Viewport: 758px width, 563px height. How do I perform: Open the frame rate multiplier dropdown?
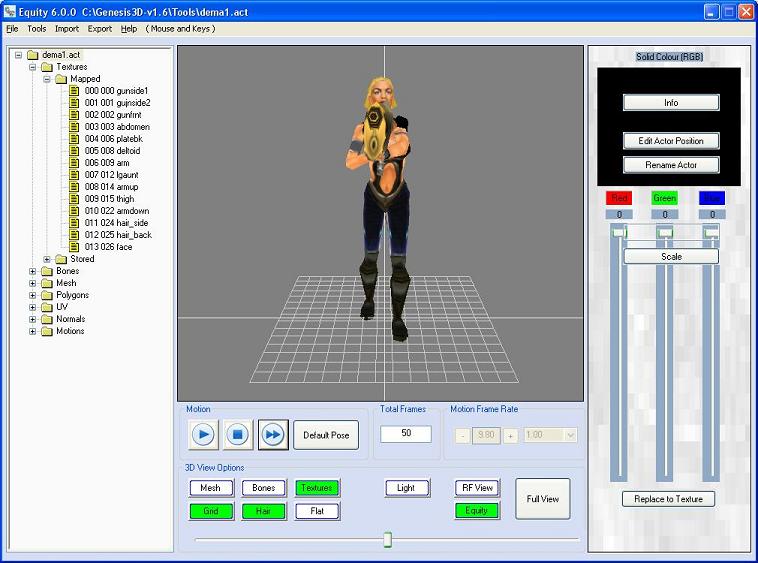[570, 435]
